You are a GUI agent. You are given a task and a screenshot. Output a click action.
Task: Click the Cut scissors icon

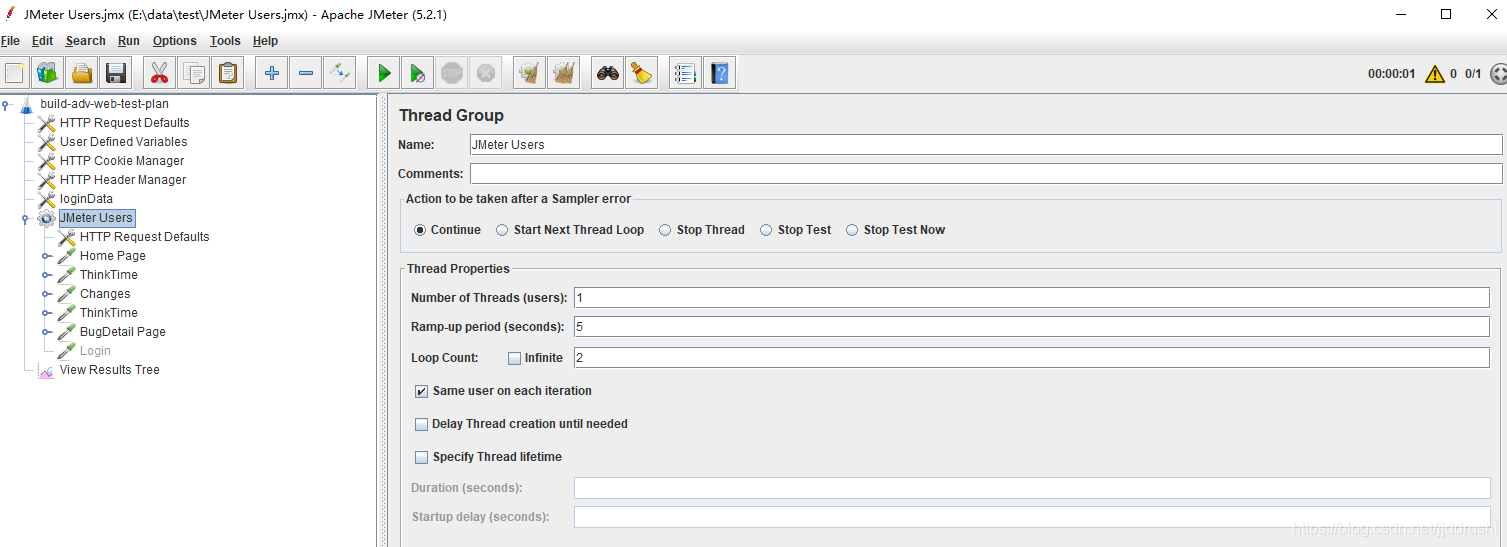(159, 73)
